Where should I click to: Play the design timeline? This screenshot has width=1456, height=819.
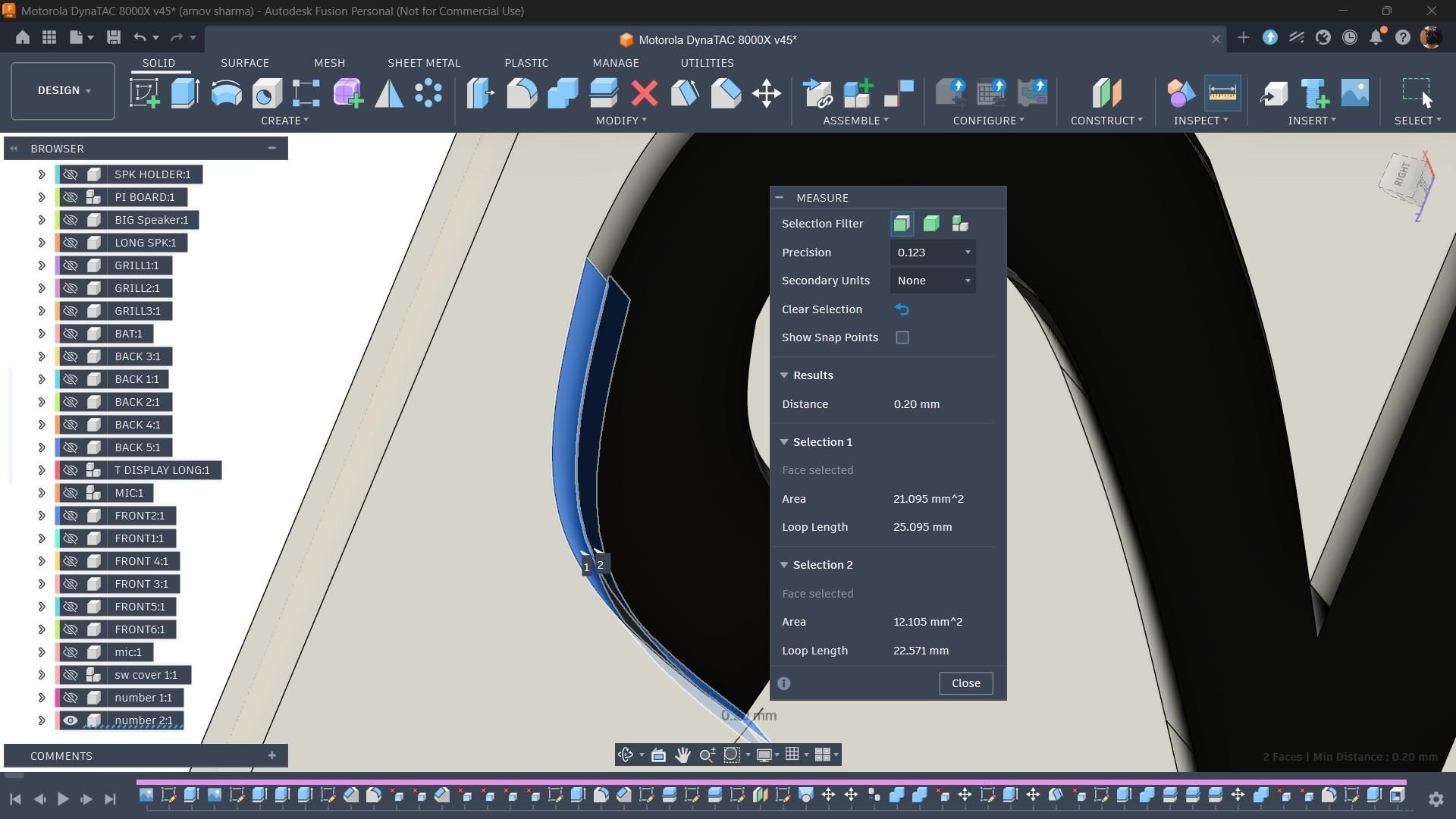point(63,799)
